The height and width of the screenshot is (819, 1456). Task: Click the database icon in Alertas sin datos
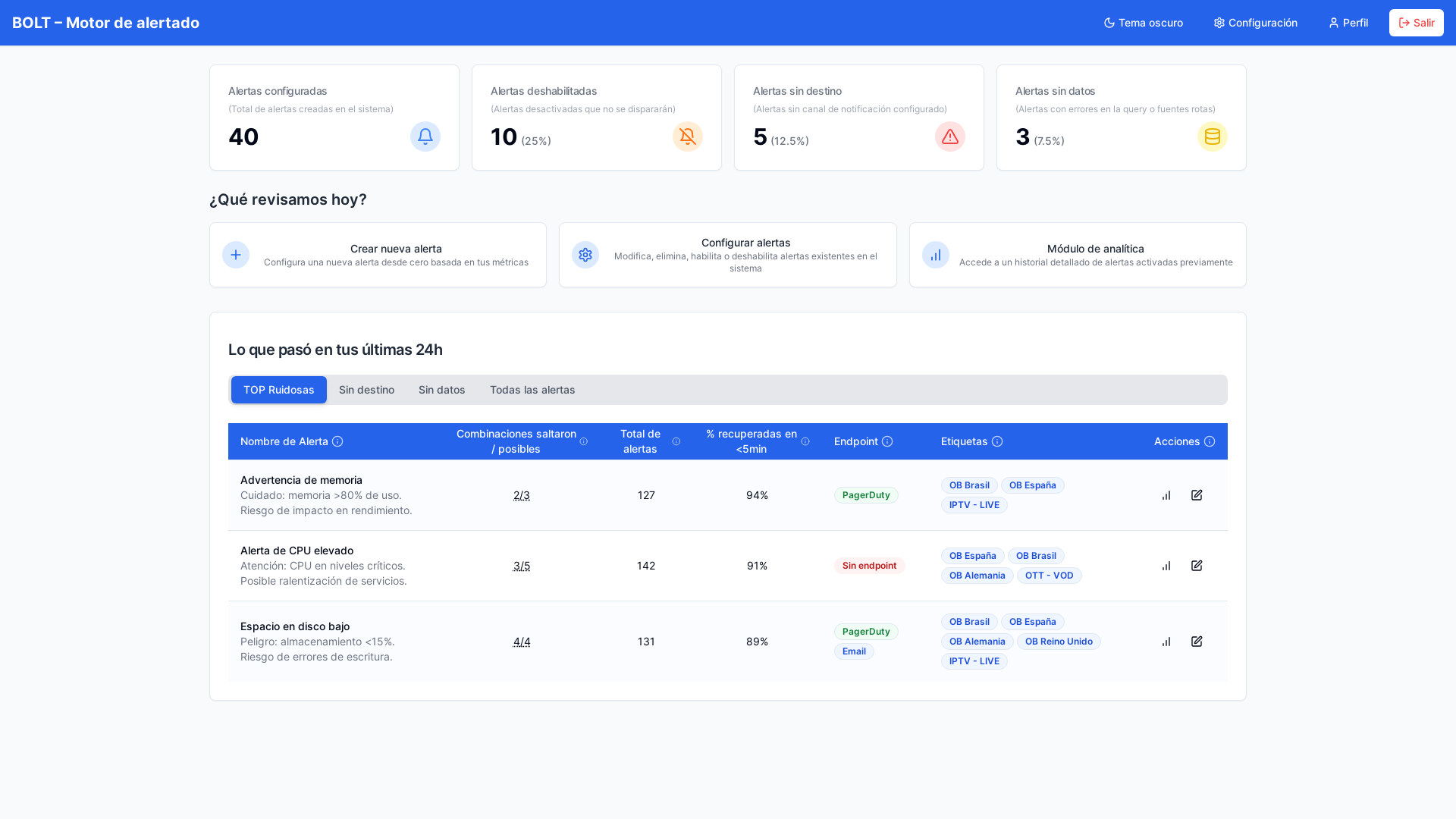(1212, 136)
